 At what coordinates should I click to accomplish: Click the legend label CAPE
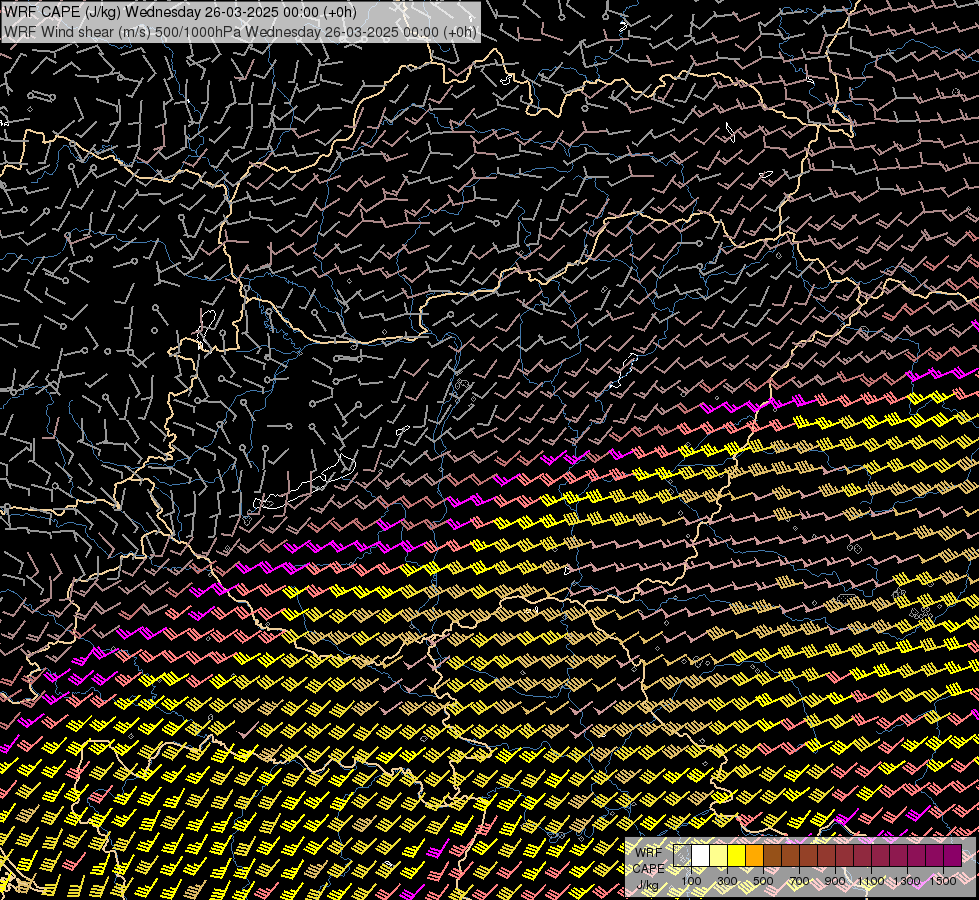(649, 868)
